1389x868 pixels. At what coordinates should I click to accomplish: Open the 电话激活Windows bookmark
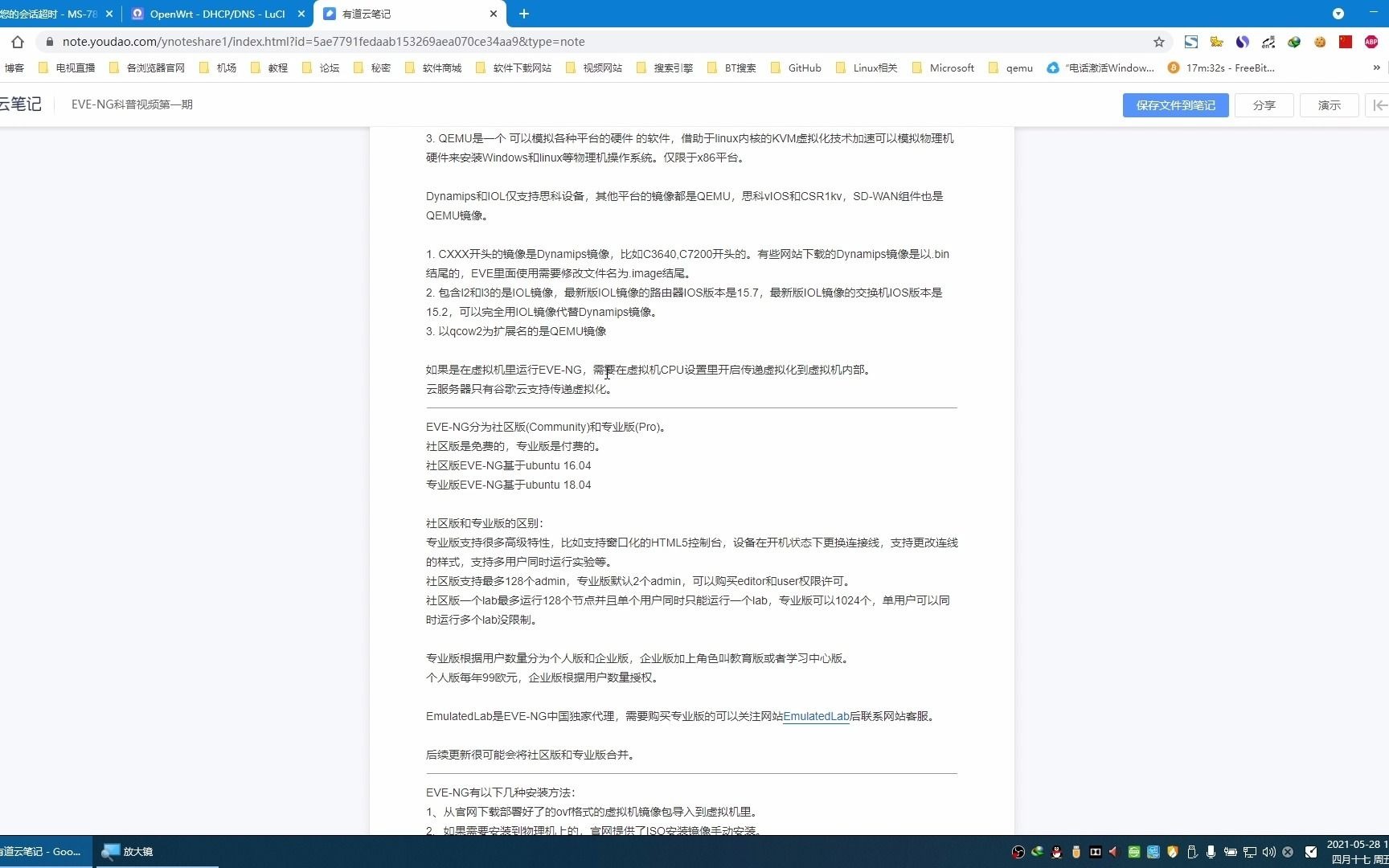coord(1100,68)
